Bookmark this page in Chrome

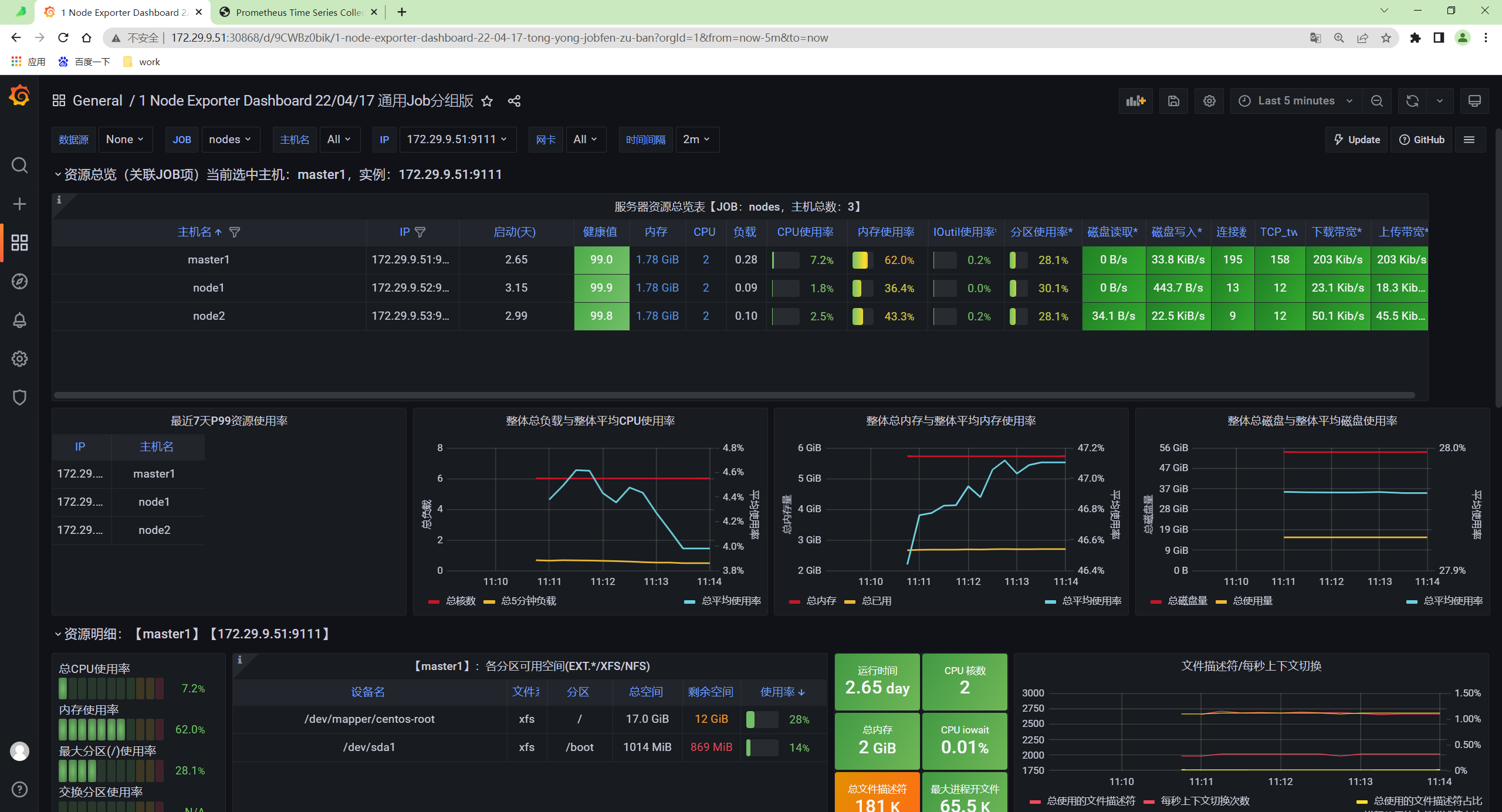point(1386,38)
